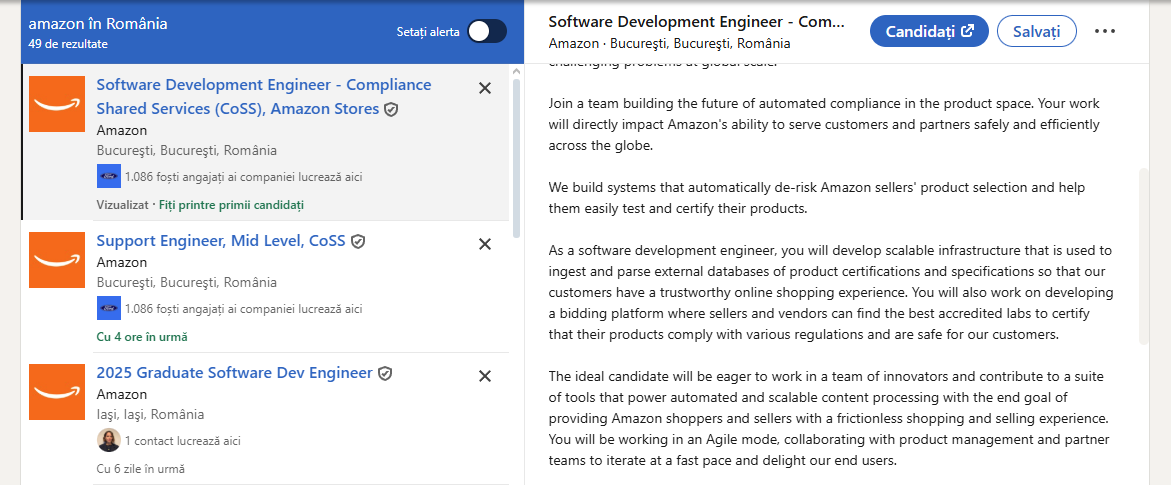
Task: Click alumni company icon in Support Engineer card
Action: 108,309
